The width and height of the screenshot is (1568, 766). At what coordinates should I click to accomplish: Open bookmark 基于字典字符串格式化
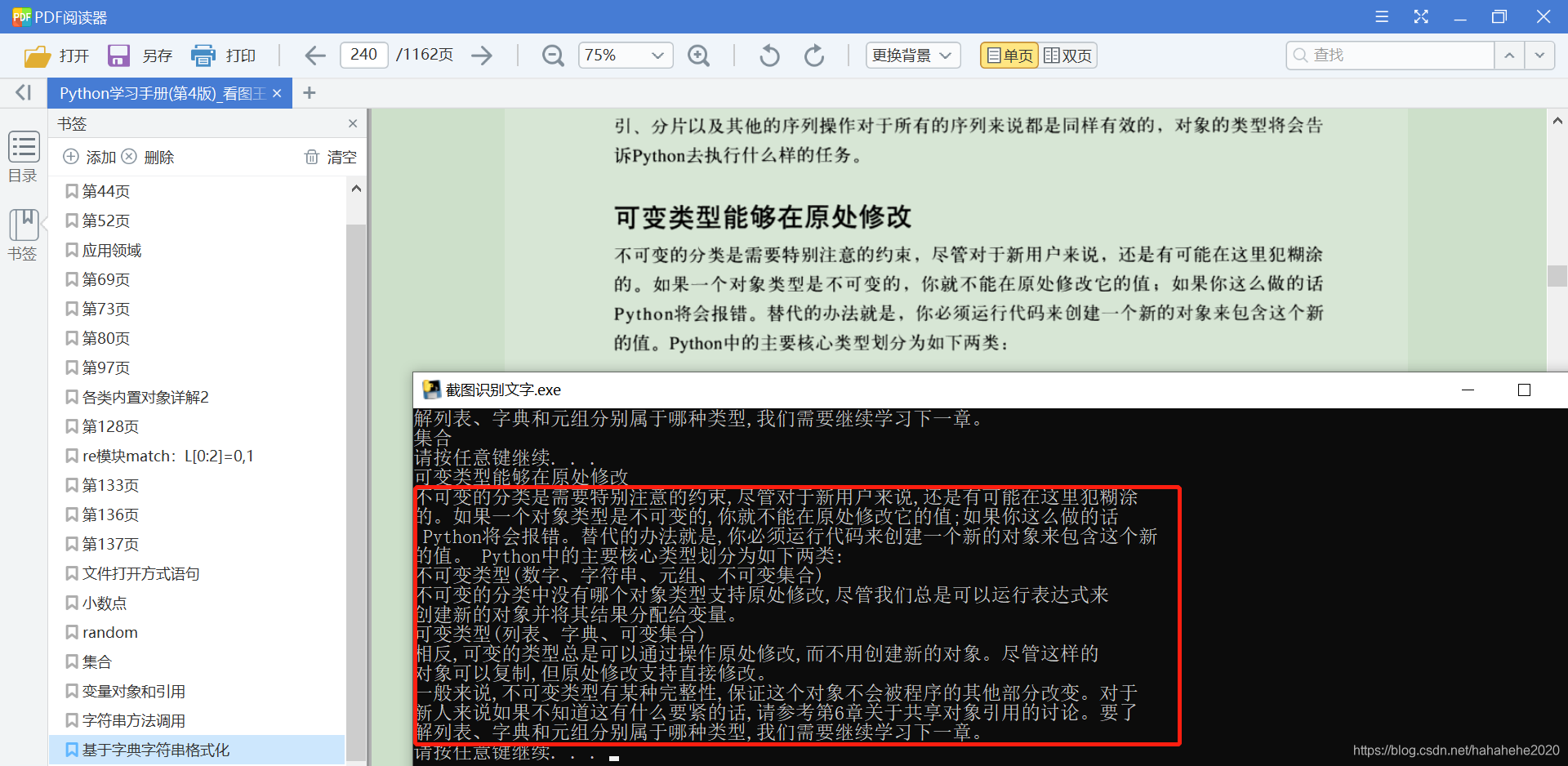(197, 750)
